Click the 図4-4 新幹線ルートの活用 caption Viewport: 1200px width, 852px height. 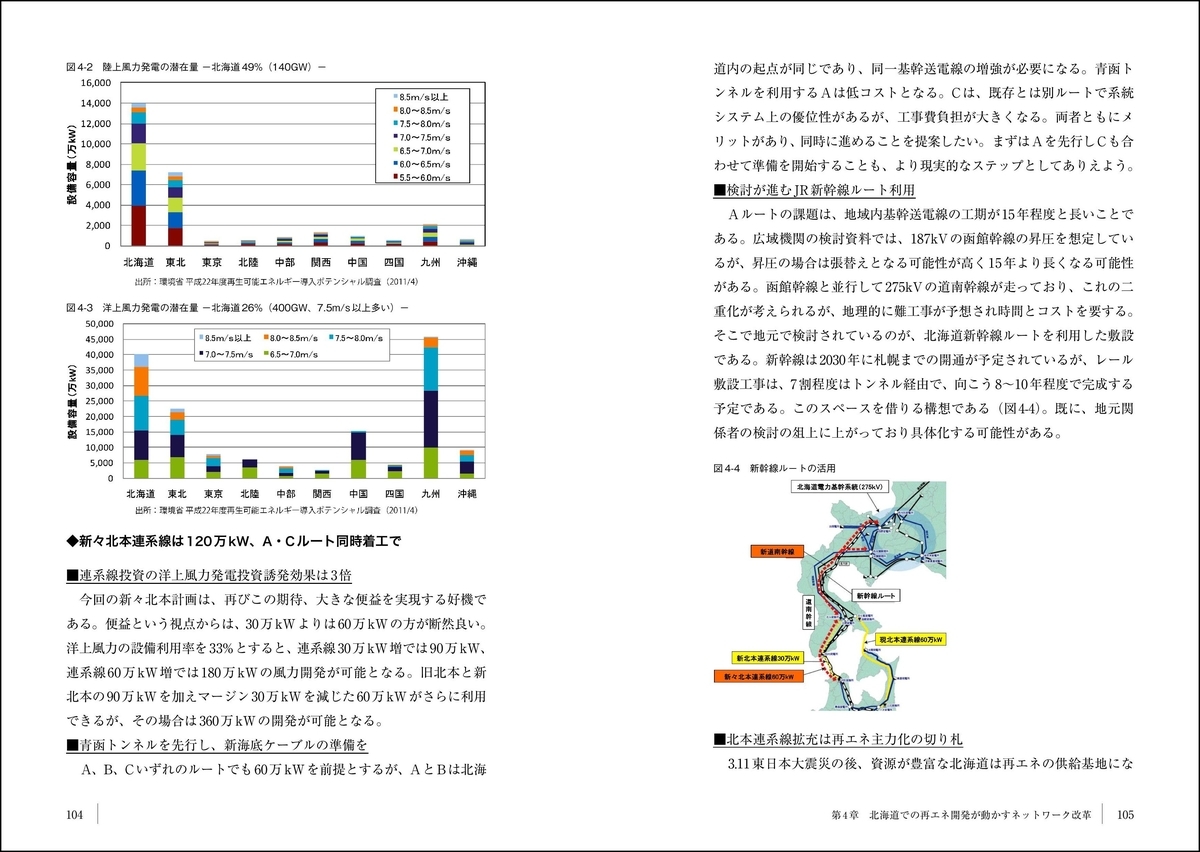[774, 467]
